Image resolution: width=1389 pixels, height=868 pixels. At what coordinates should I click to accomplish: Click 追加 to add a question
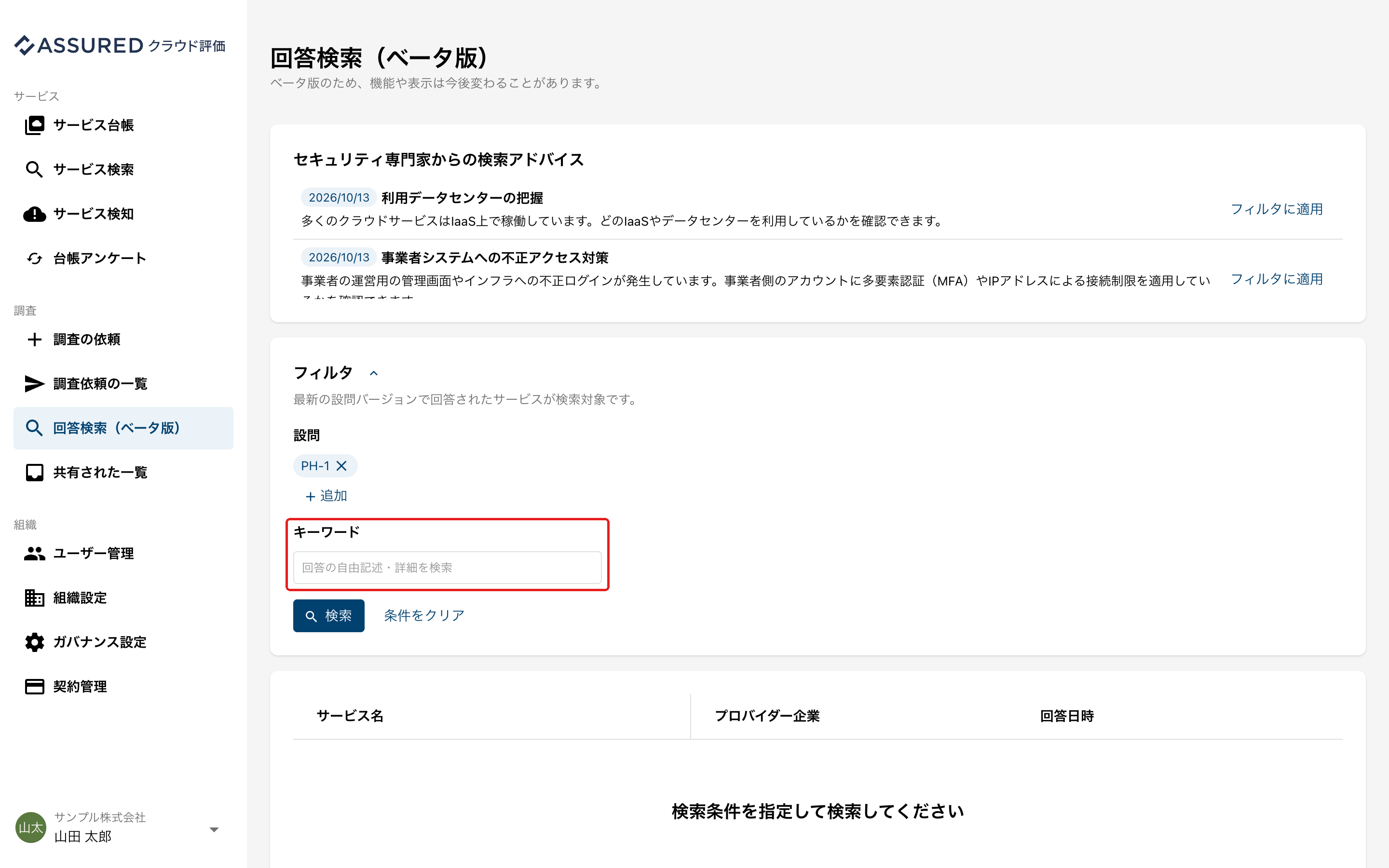click(x=326, y=496)
